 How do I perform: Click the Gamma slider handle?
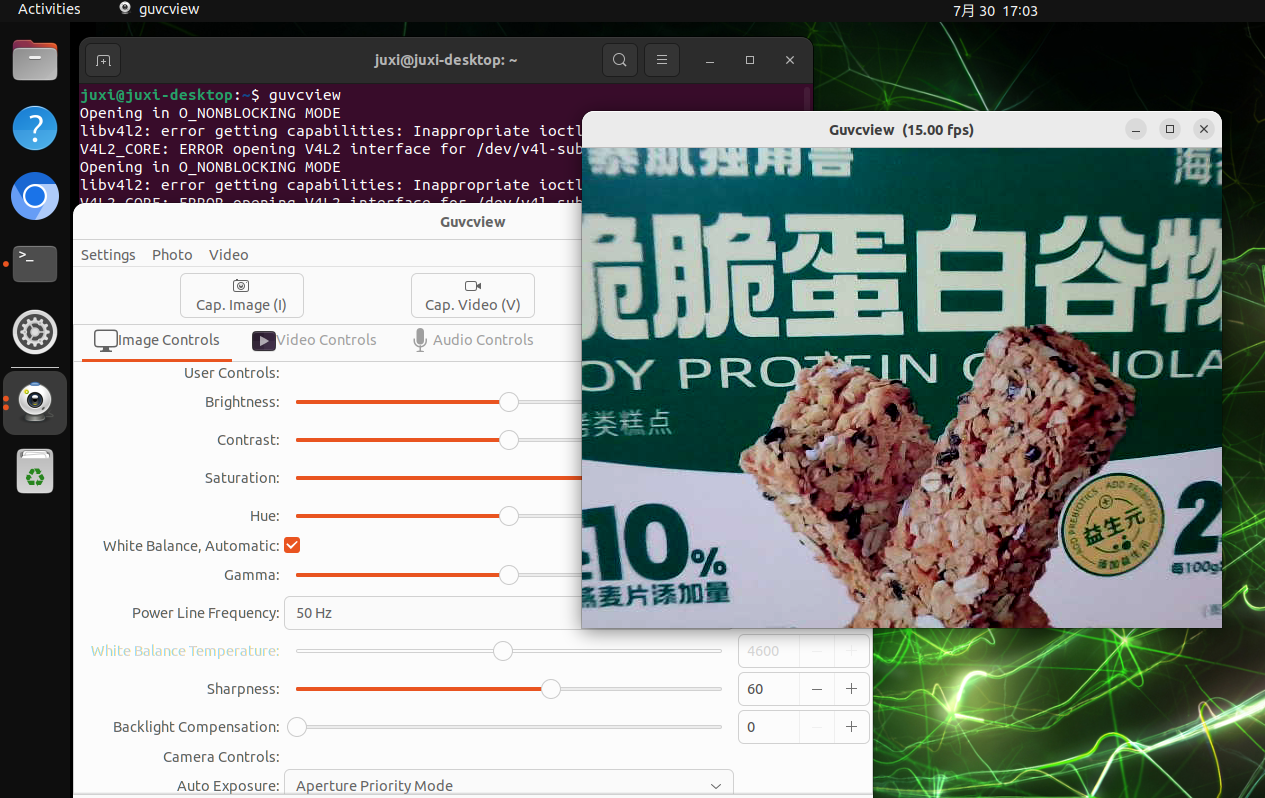(x=509, y=575)
